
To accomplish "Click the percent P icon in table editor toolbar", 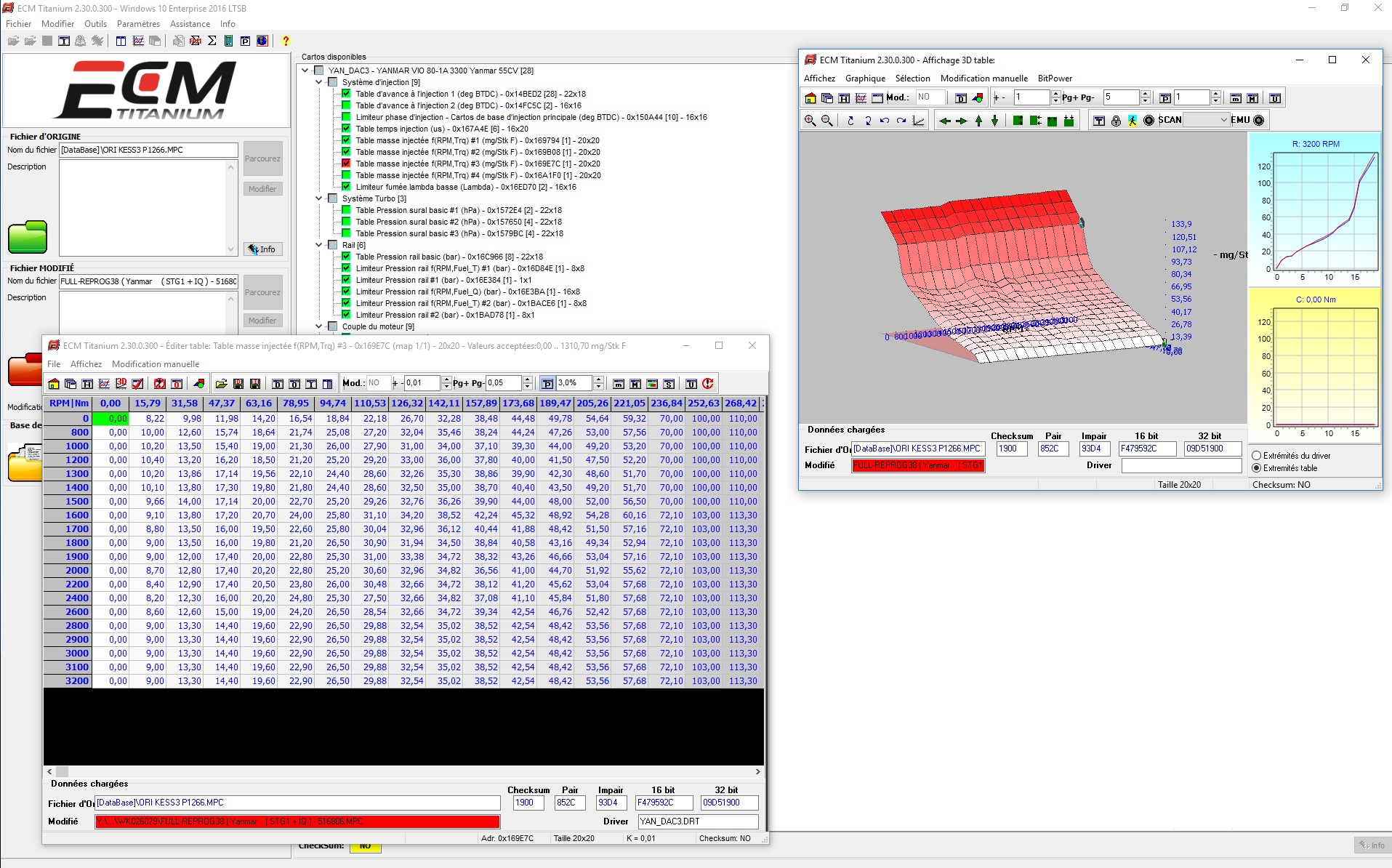I will [x=547, y=383].
